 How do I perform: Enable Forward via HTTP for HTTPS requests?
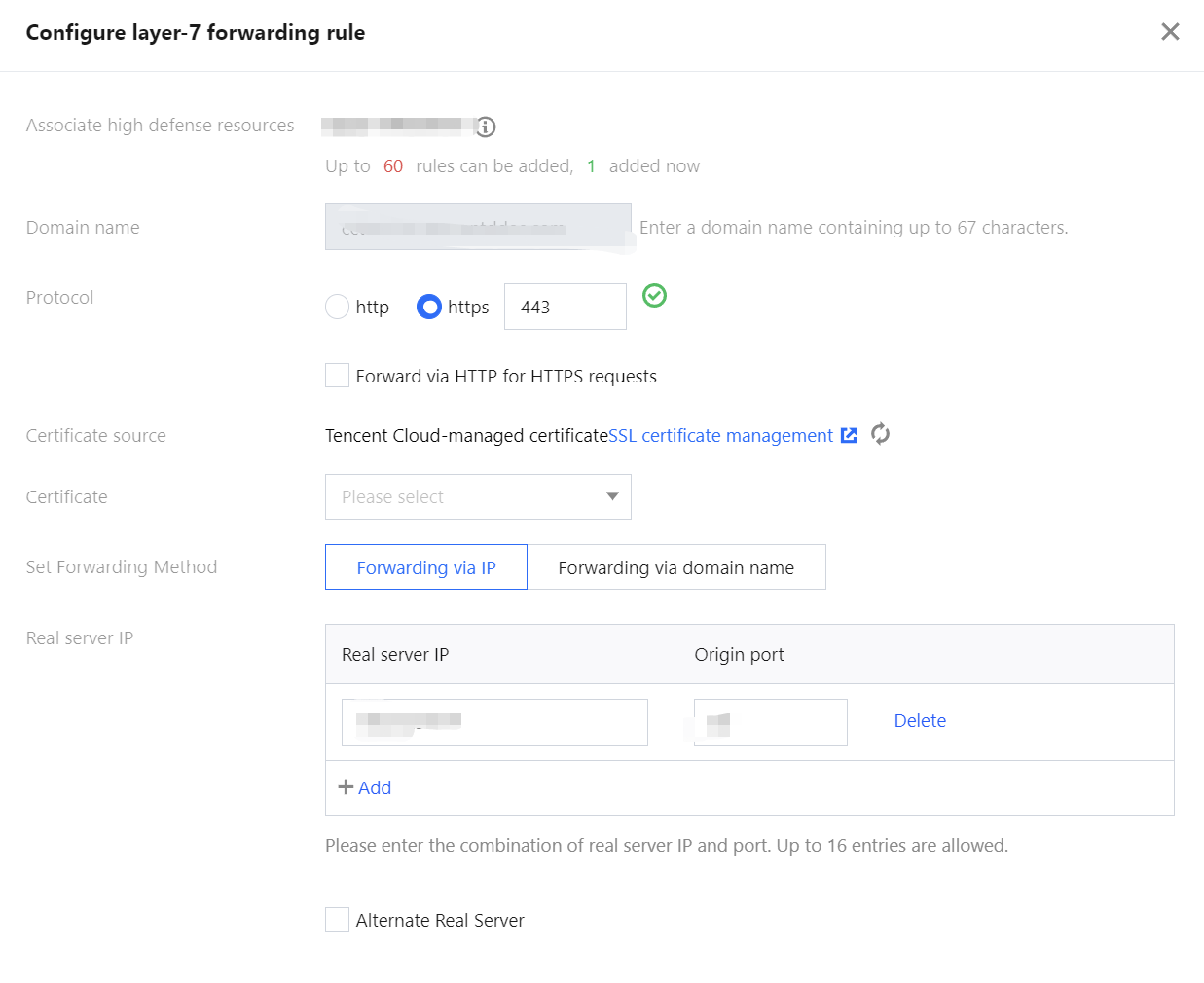pos(338,376)
